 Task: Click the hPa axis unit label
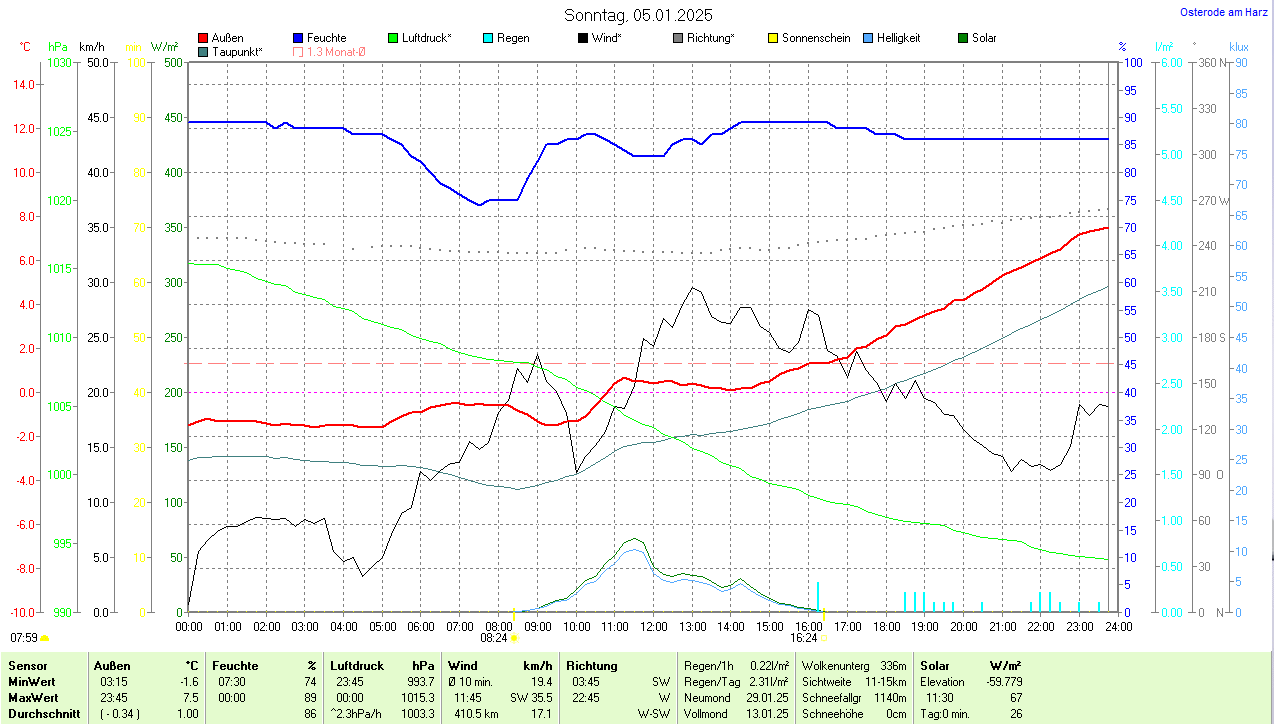tap(58, 47)
